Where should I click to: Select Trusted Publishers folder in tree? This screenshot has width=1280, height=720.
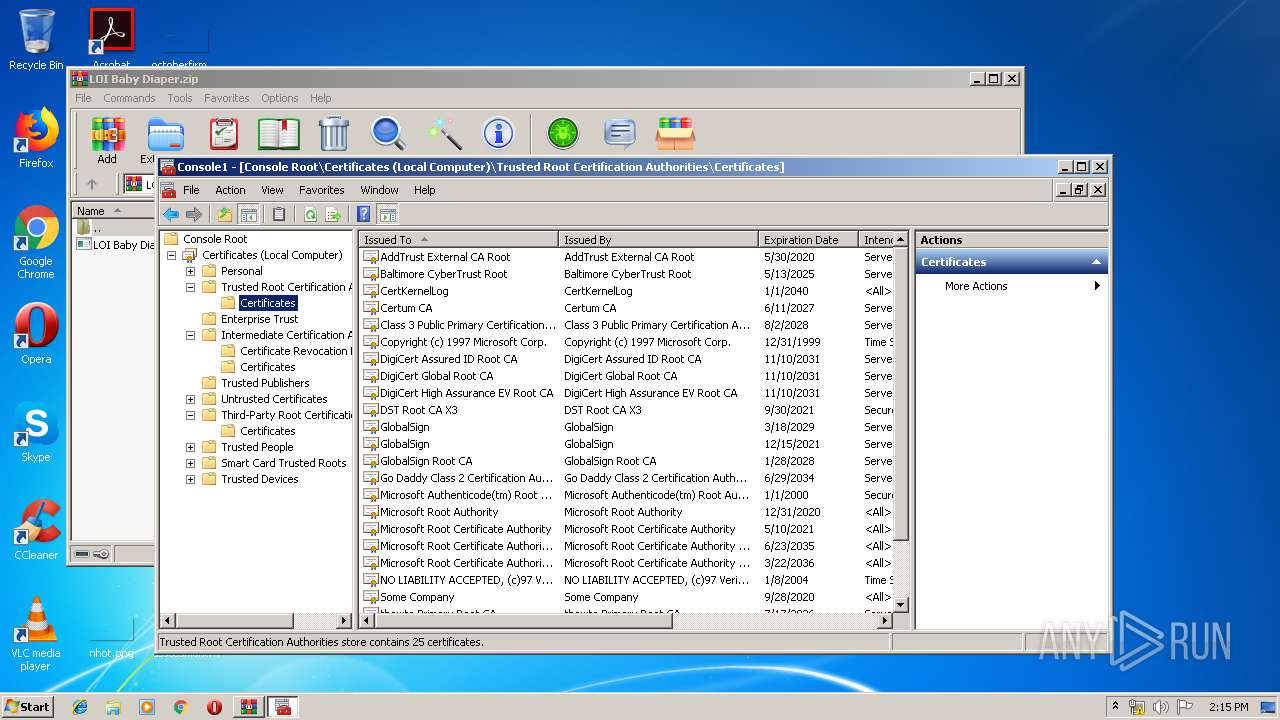[265, 383]
